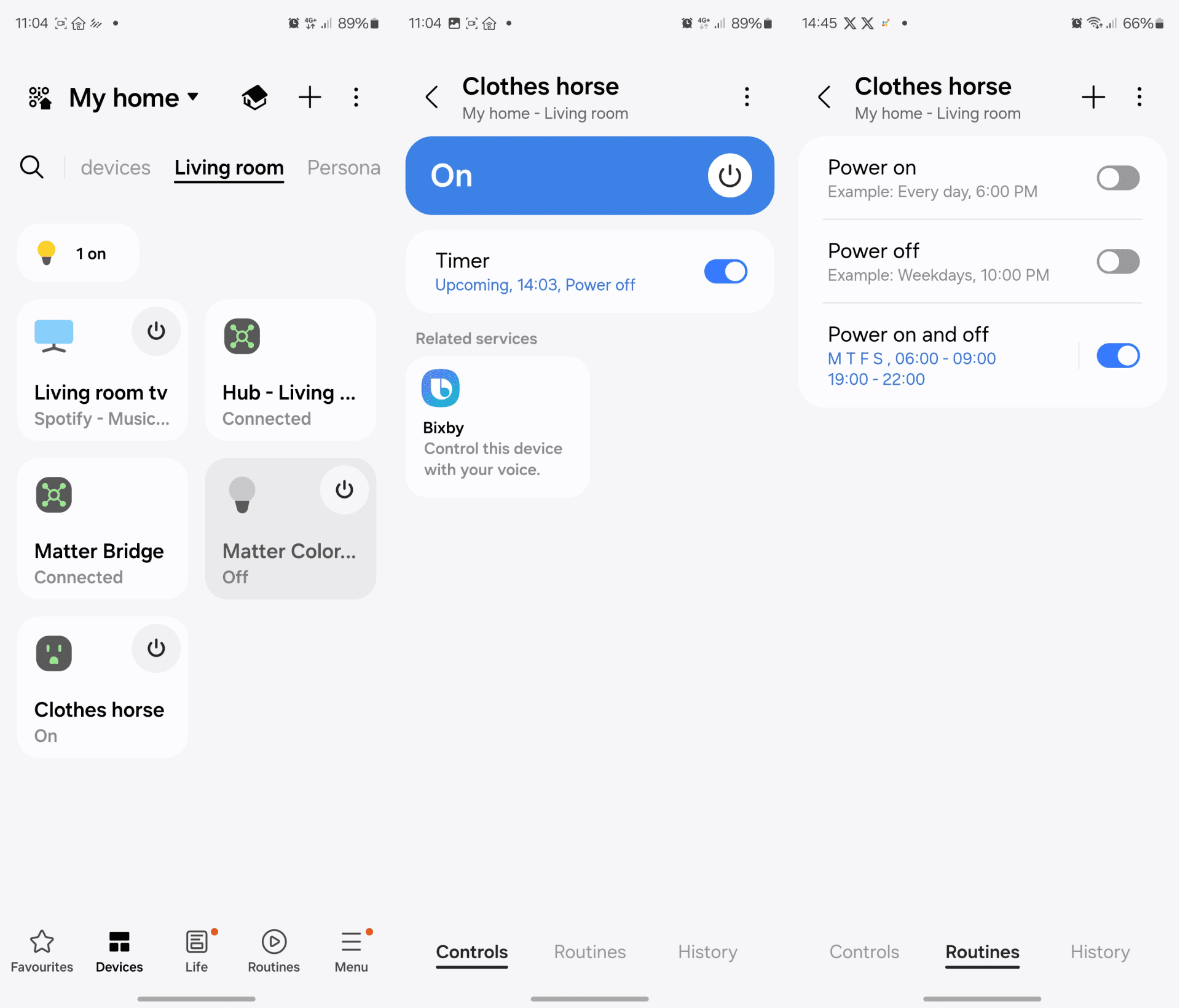Tap the search magnifier icon
Screen dimensions: 1180x1008
click(x=32, y=168)
